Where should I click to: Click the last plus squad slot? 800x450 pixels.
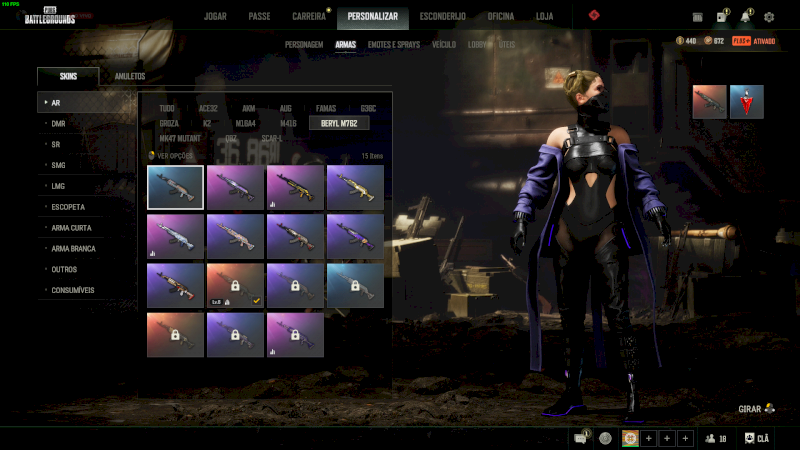(685, 438)
